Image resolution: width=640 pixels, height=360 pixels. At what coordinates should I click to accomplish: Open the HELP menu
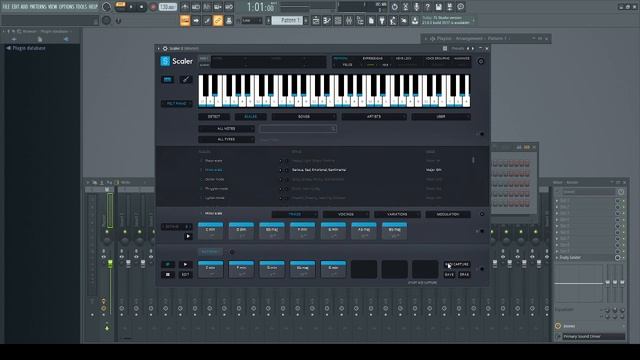[93, 7]
